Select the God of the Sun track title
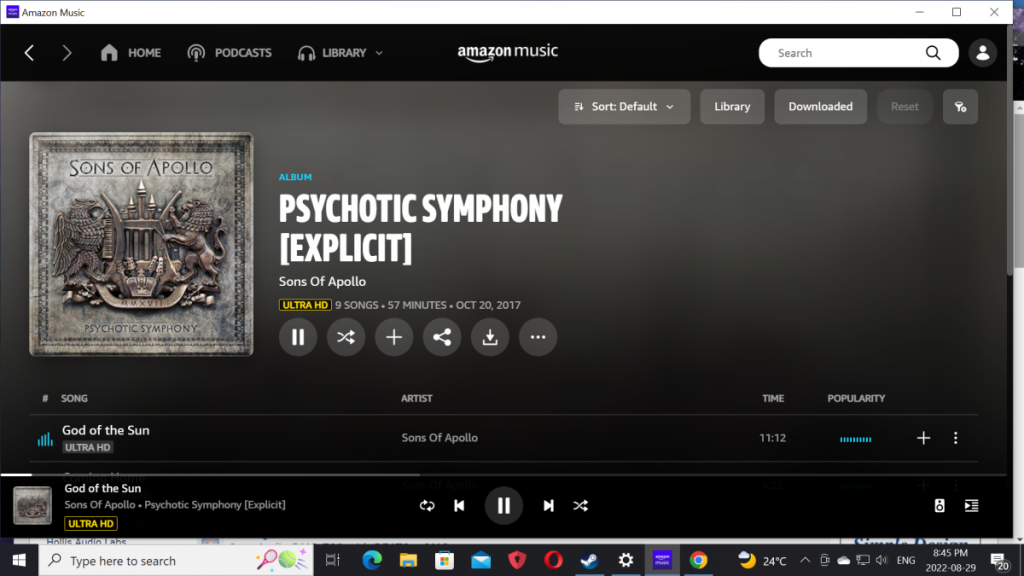 106,430
